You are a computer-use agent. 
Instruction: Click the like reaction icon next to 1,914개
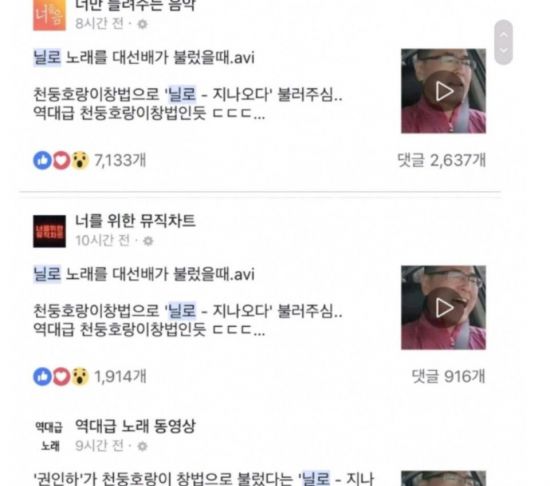[x=42, y=377]
